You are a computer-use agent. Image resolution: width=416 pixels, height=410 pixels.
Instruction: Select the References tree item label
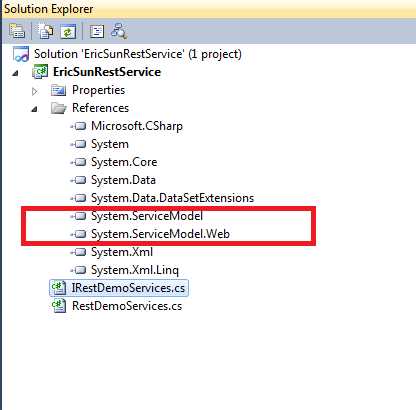[100, 108]
